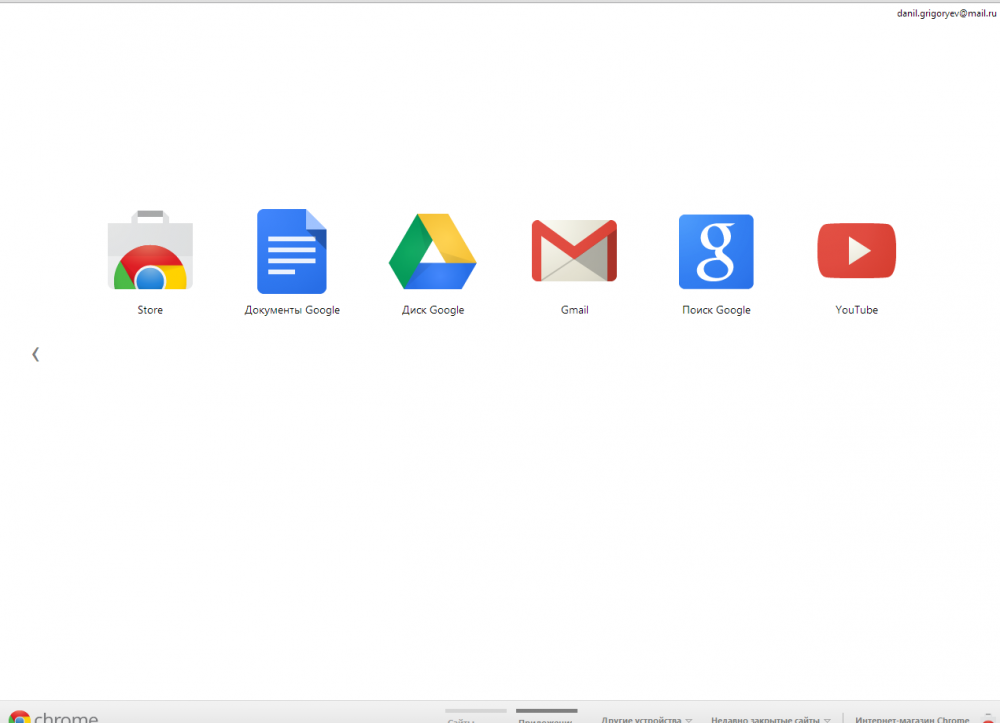This screenshot has height=723, width=1000.
Task: Click the small red icon beside Интернет-магазин Chrome
Action: coord(988,718)
